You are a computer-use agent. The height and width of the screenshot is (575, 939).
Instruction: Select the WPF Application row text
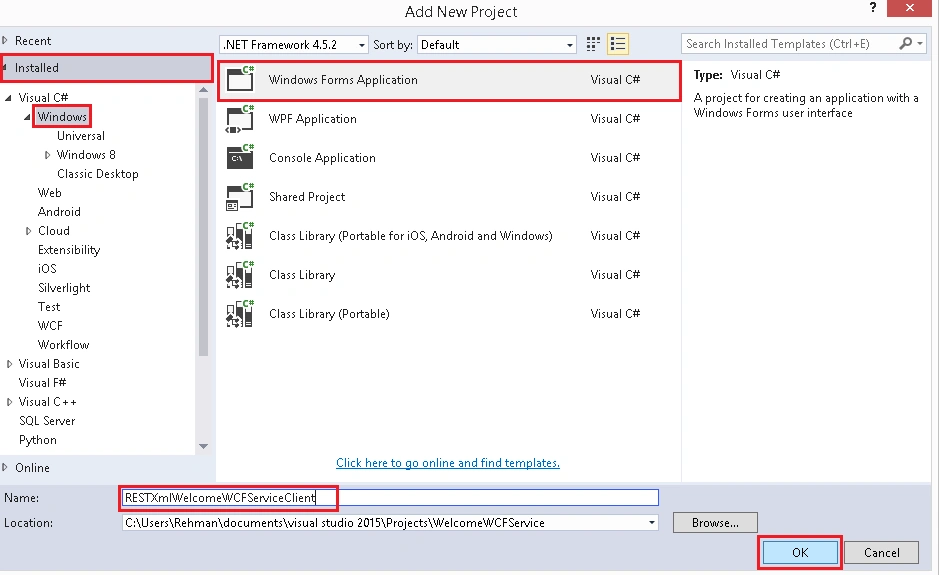click(313, 119)
